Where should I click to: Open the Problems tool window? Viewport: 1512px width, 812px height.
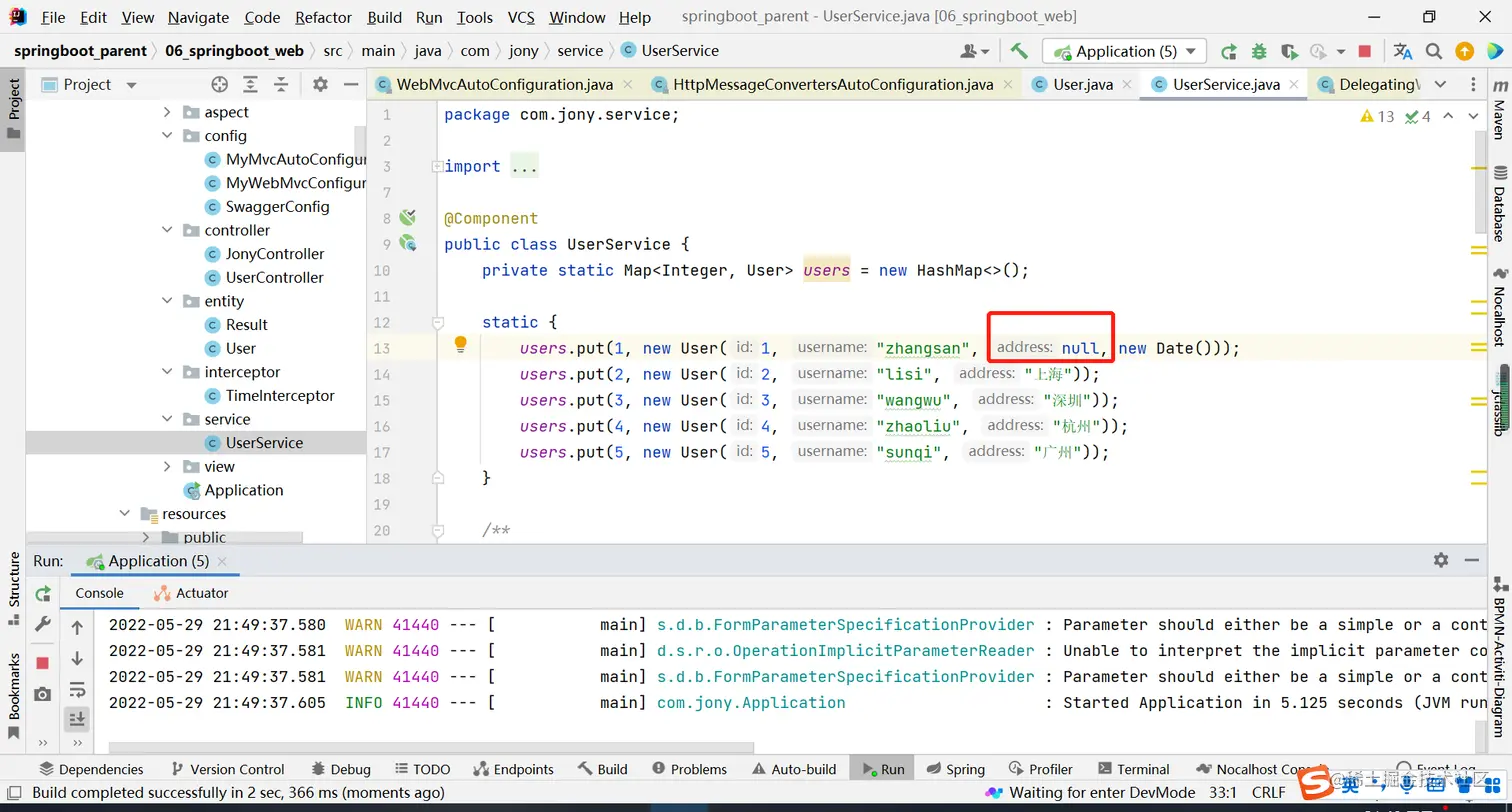pos(689,769)
